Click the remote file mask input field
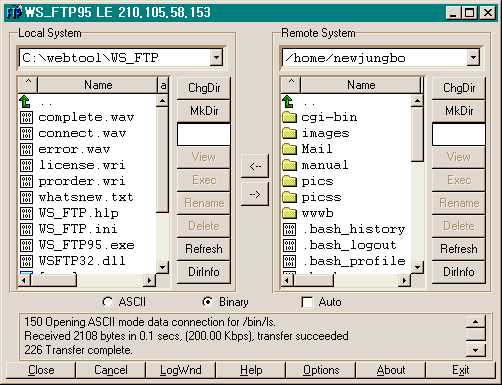The width and height of the screenshot is (502, 385). coord(459,135)
